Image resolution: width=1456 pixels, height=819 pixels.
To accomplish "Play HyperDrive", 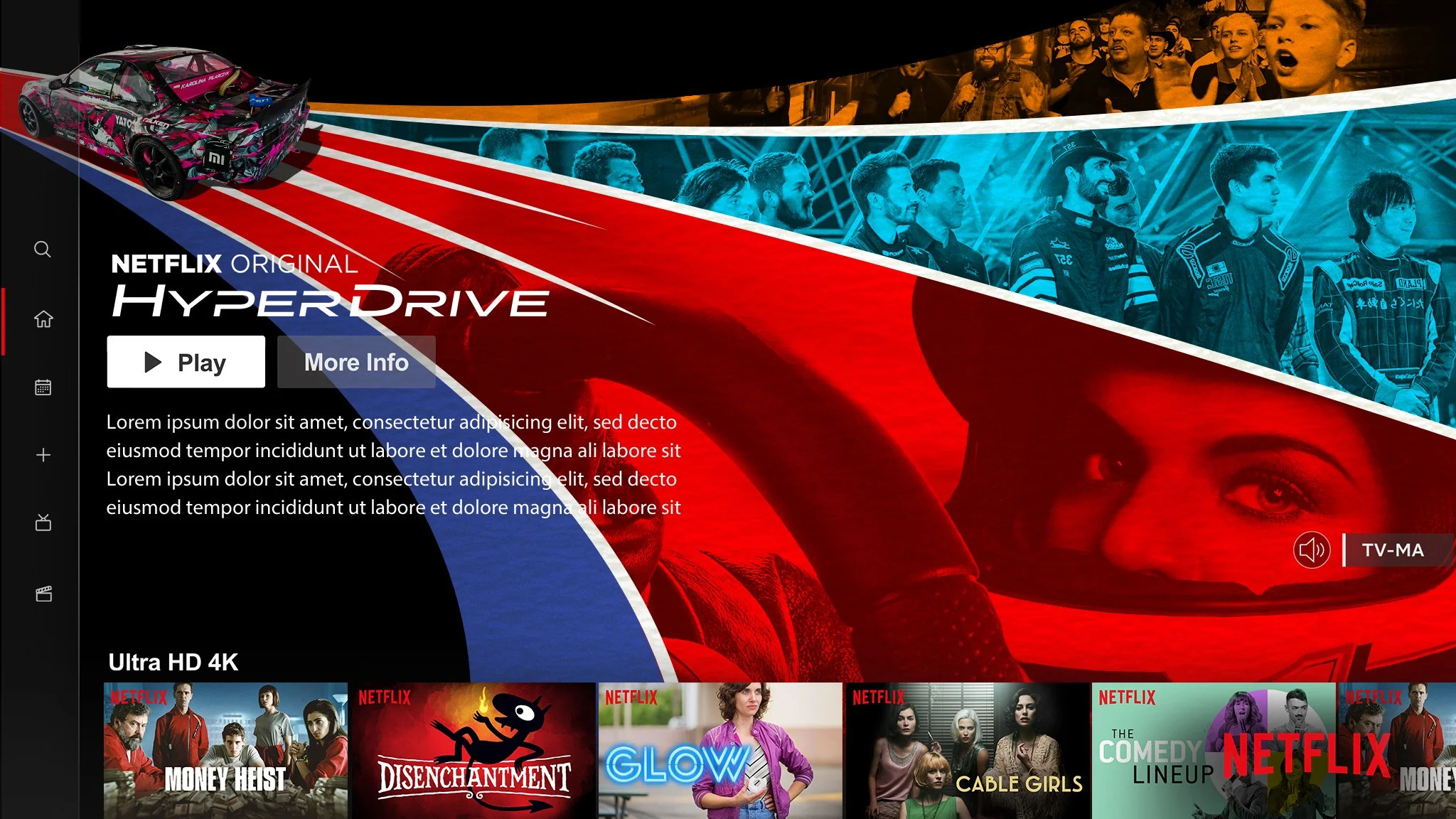I will pyautogui.click(x=186, y=362).
